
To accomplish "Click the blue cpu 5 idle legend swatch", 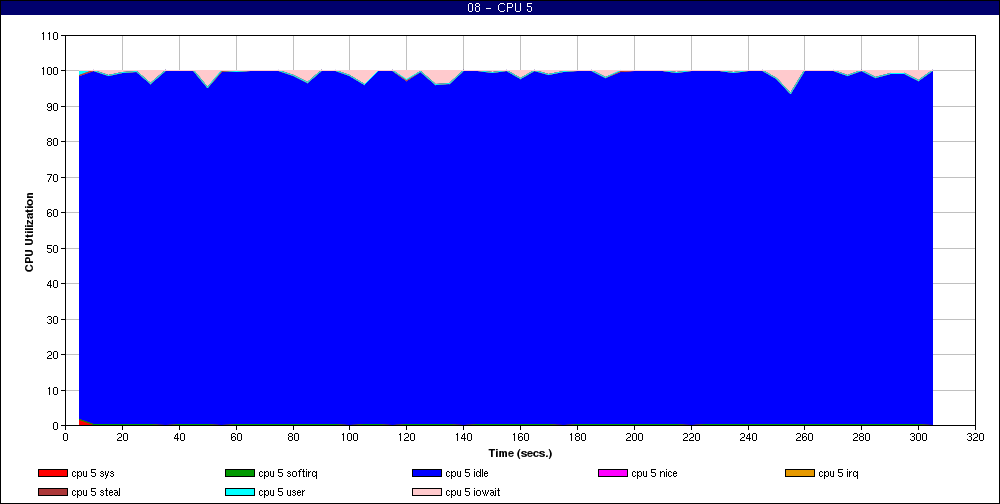I will tap(427, 473).
